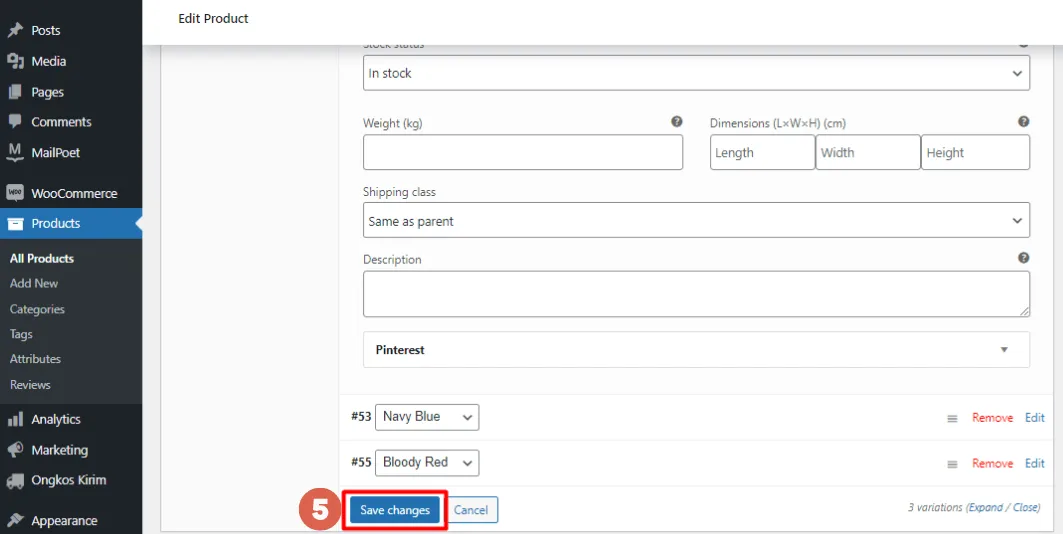This screenshot has width=1063, height=534.
Task: Open Attributes submenu
Action: tap(35, 359)
